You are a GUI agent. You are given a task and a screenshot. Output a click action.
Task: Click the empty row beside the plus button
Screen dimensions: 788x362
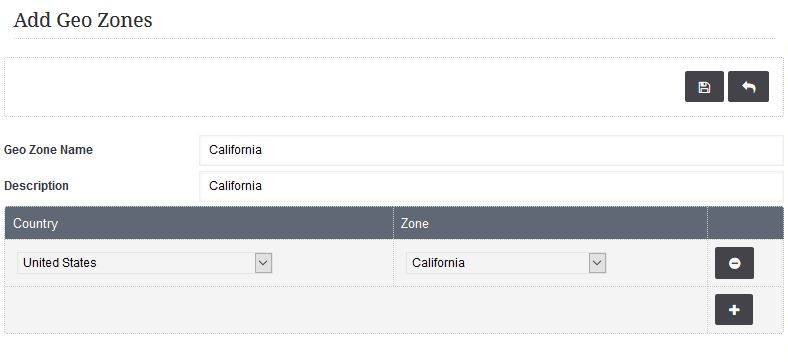click(356, 310)
